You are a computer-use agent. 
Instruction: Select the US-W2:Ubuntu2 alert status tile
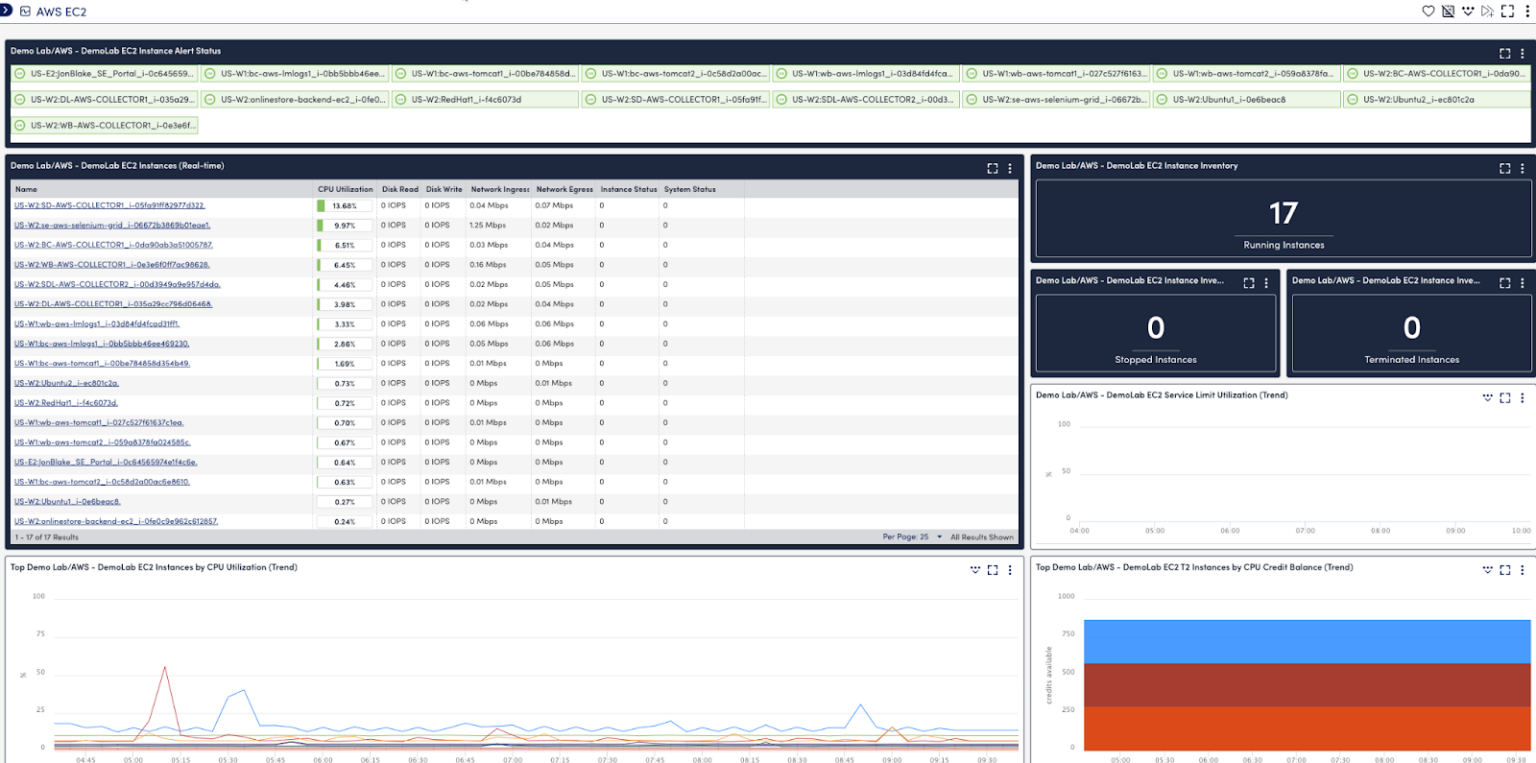pyautogui.click(x=1436, y=99)
